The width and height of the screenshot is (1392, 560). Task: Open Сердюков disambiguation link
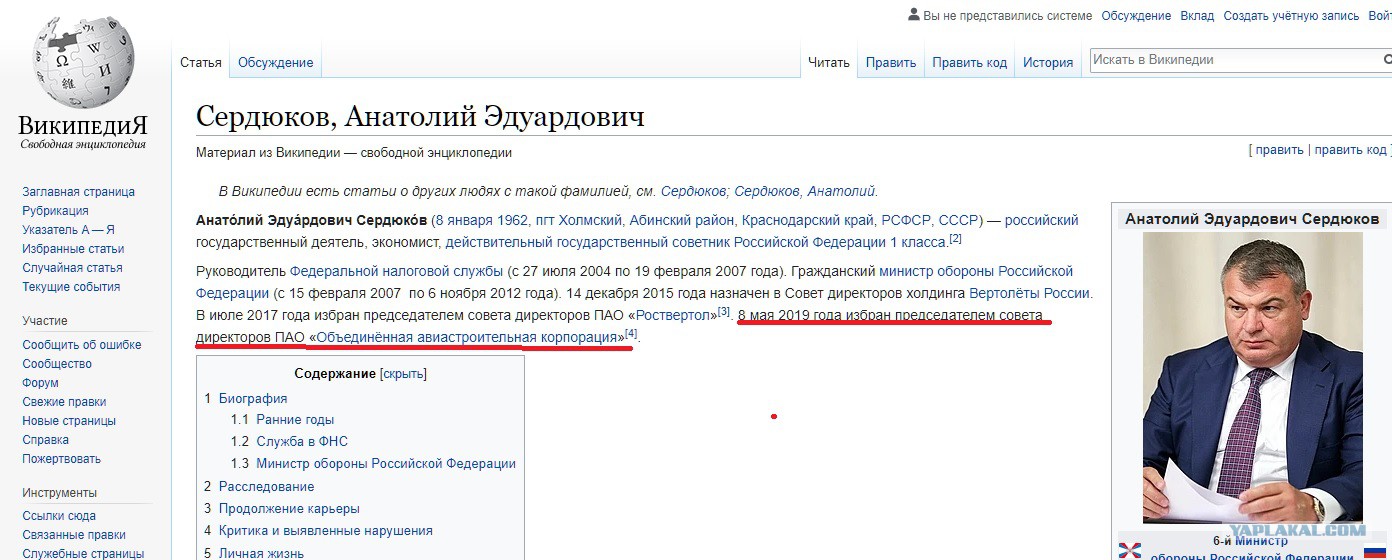695,191
